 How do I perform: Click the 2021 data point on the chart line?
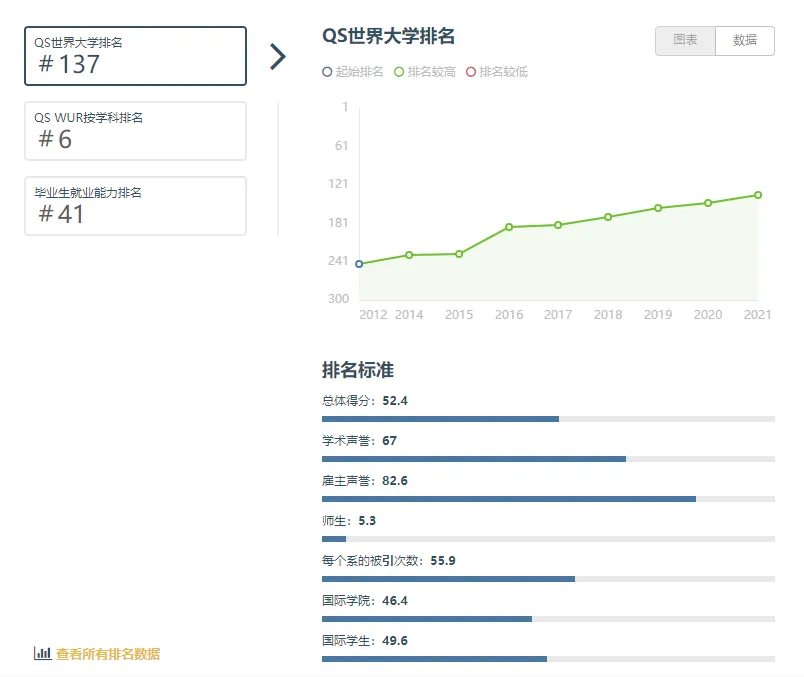pos(758,195)
